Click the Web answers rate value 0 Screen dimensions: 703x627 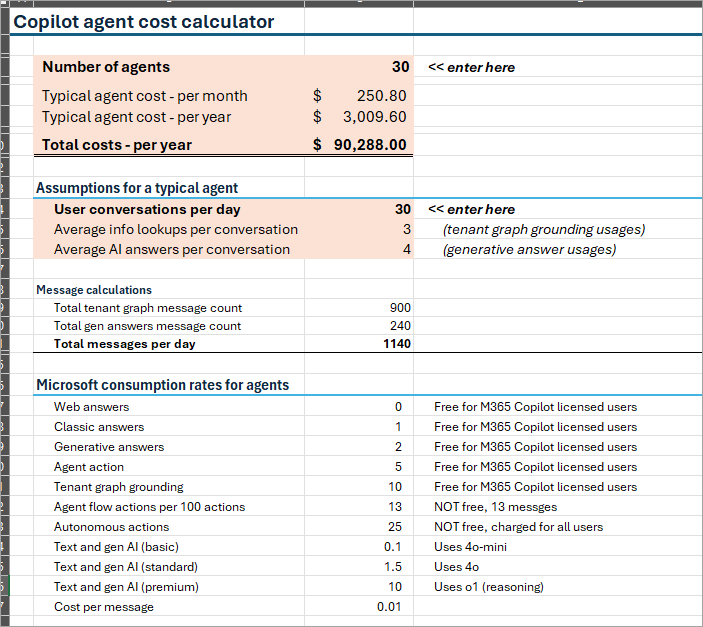pos(398,407)
